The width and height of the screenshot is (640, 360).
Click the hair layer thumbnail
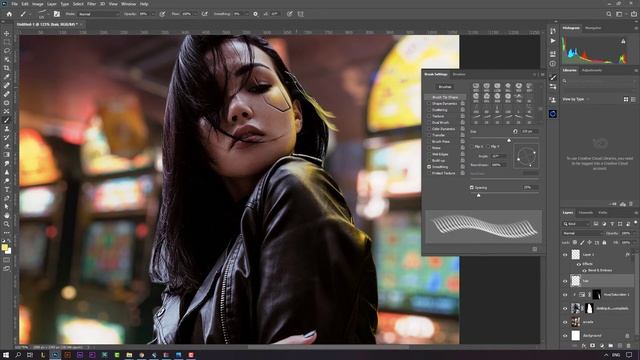576,280
